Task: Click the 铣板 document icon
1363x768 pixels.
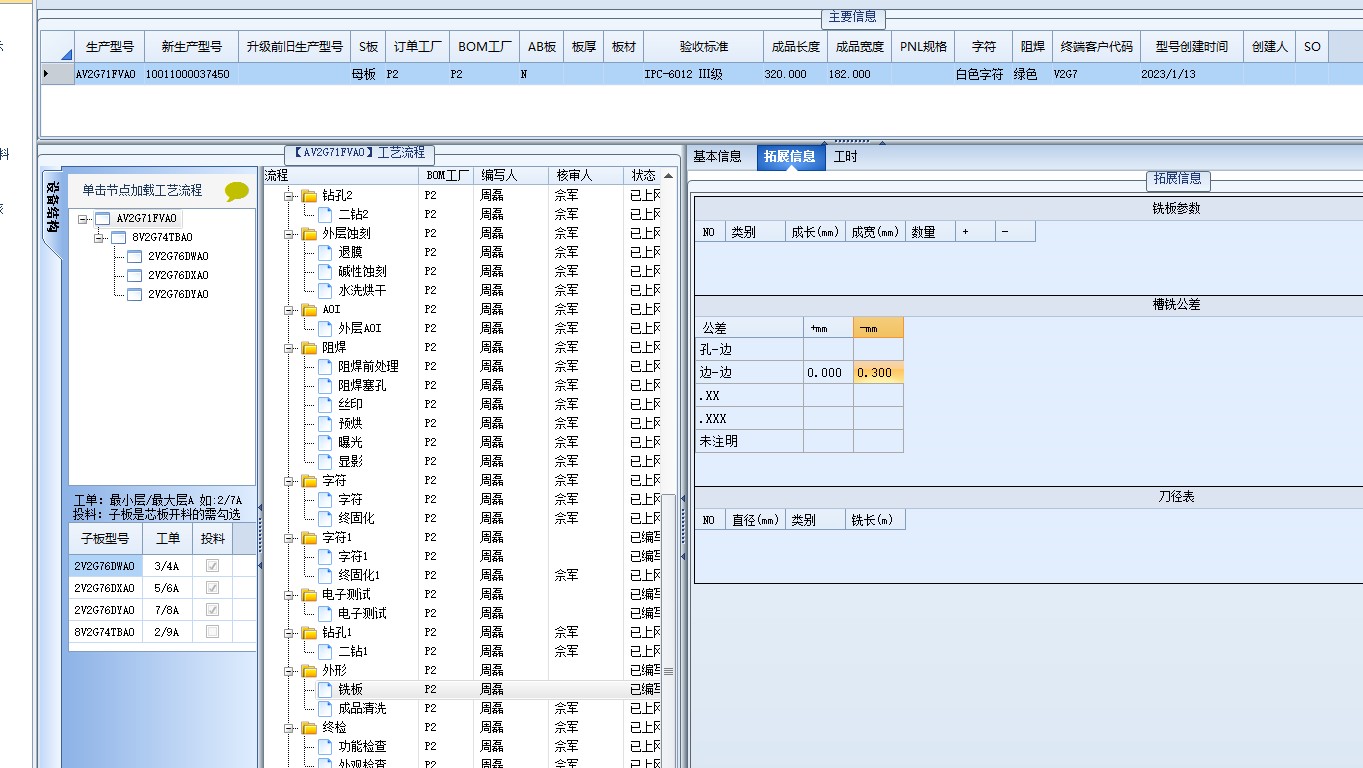Action: pyautogui.click(x=325, y=690)
